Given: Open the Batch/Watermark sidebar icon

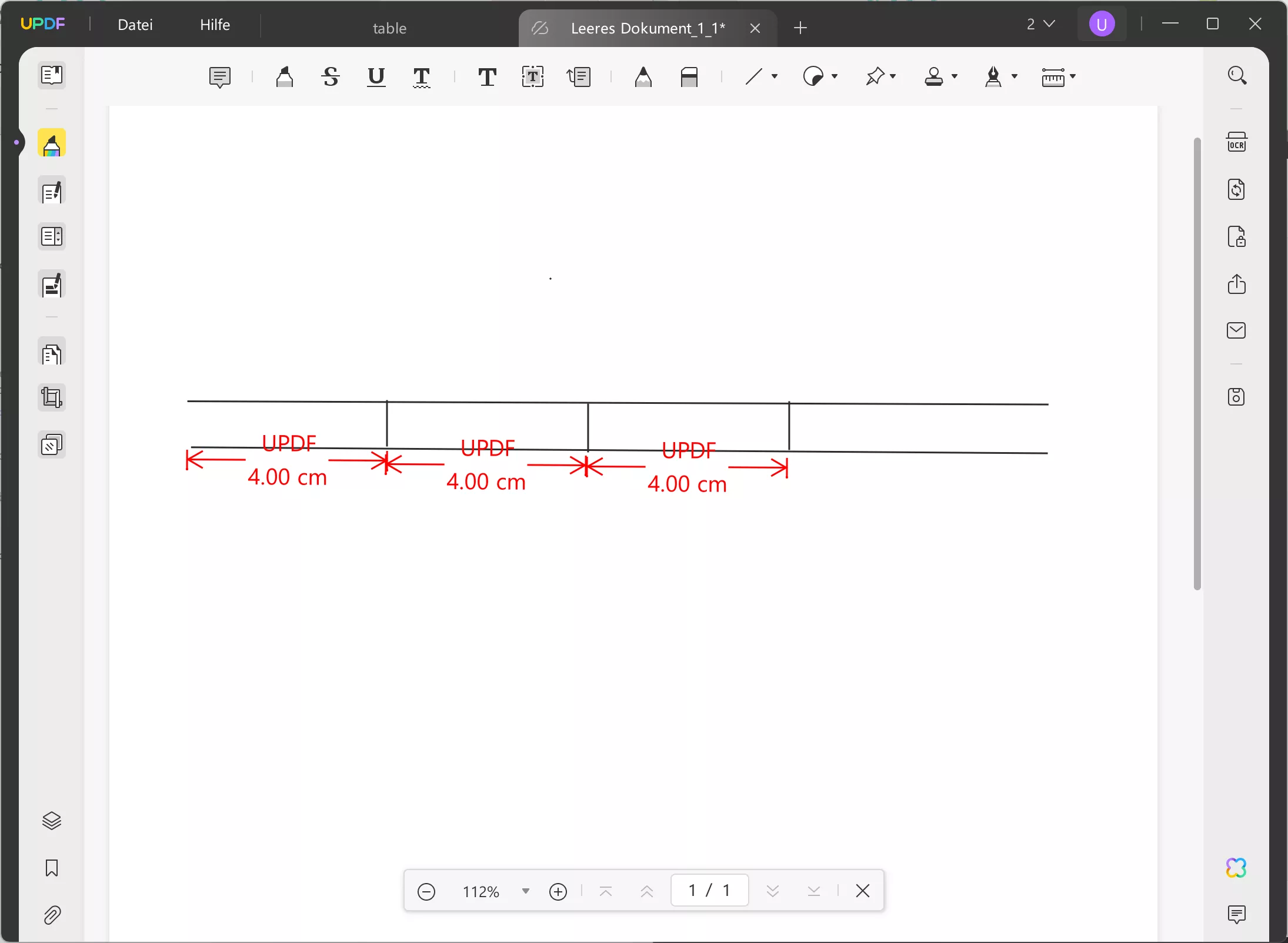Looking at the screenshot, I should click(52, 445).
